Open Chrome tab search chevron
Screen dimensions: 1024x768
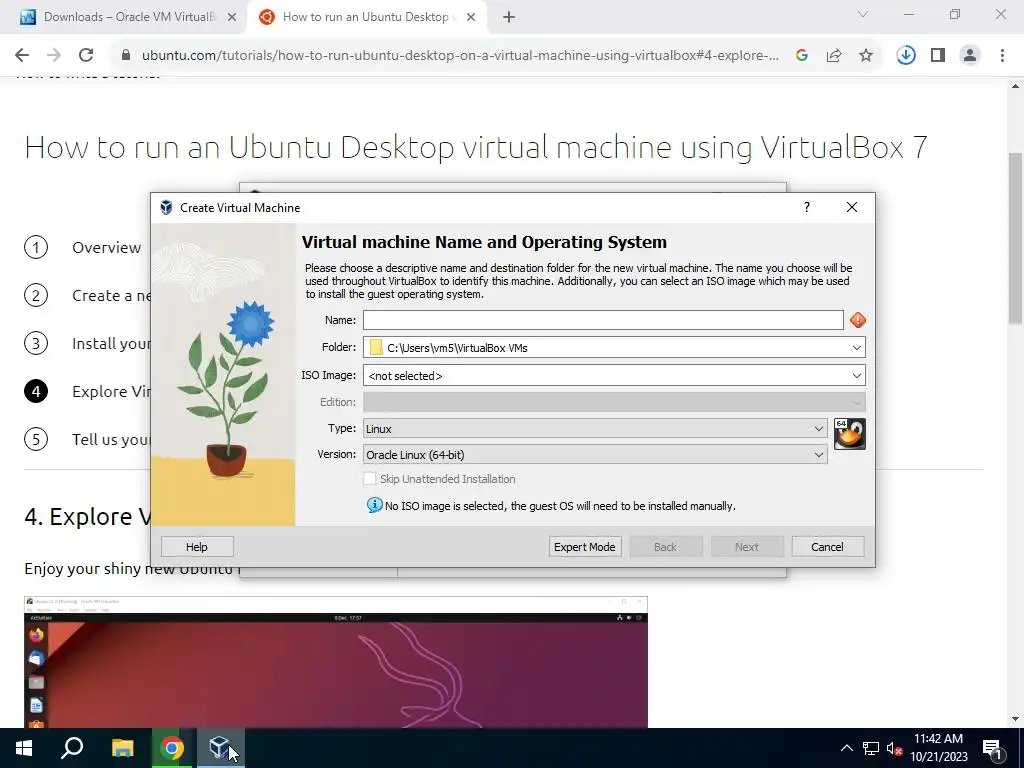click(x=863, y=14)
